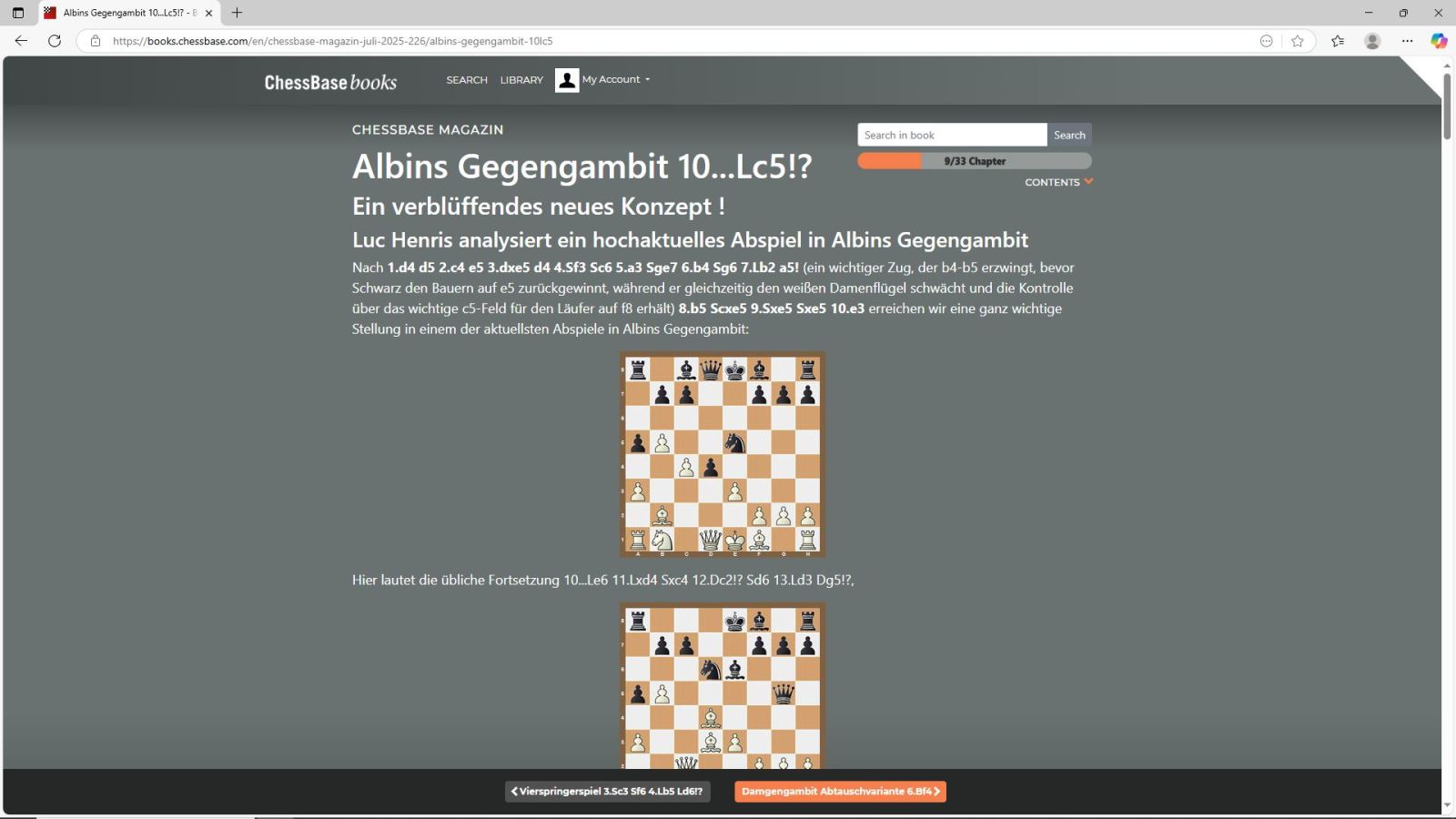Screen dimensions: 1456x819
Task: Open the Copilot icon in toolbar
Action: [x=1439, y=41]
